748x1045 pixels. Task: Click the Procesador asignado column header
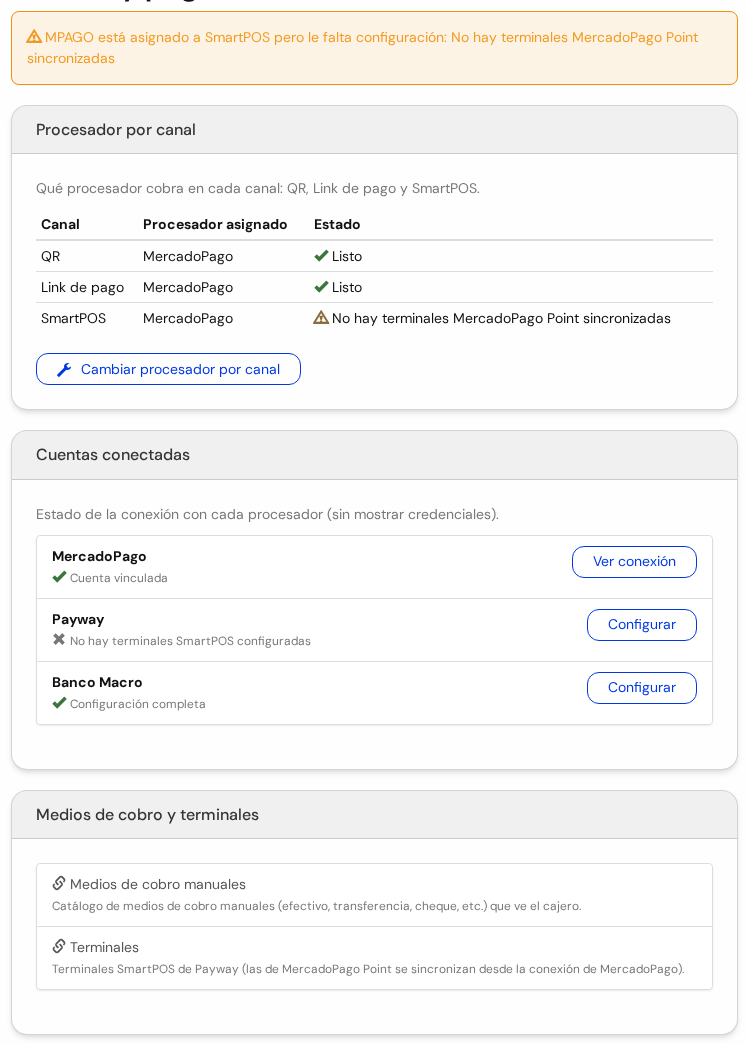tap(215, 225)
